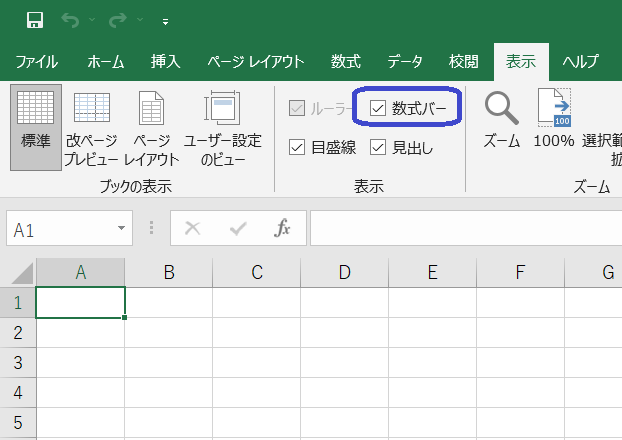Open Customize Quick Access Toolbar dropdown
Image resolution: width=622 pixels, height=440 pixels.
[165, 22]
